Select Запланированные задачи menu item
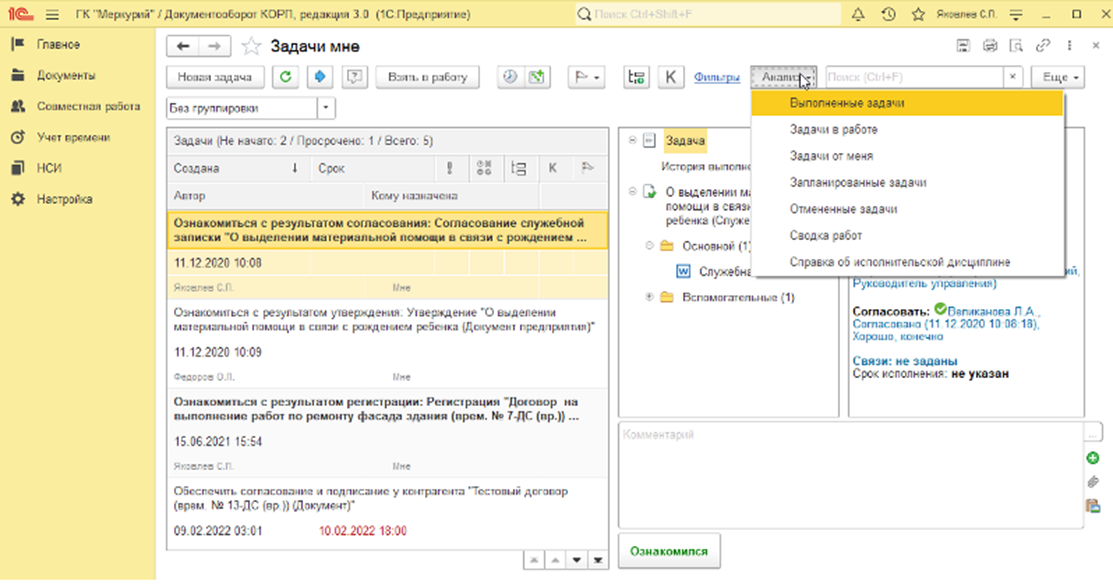1113x584 pixels. point(908,182)
